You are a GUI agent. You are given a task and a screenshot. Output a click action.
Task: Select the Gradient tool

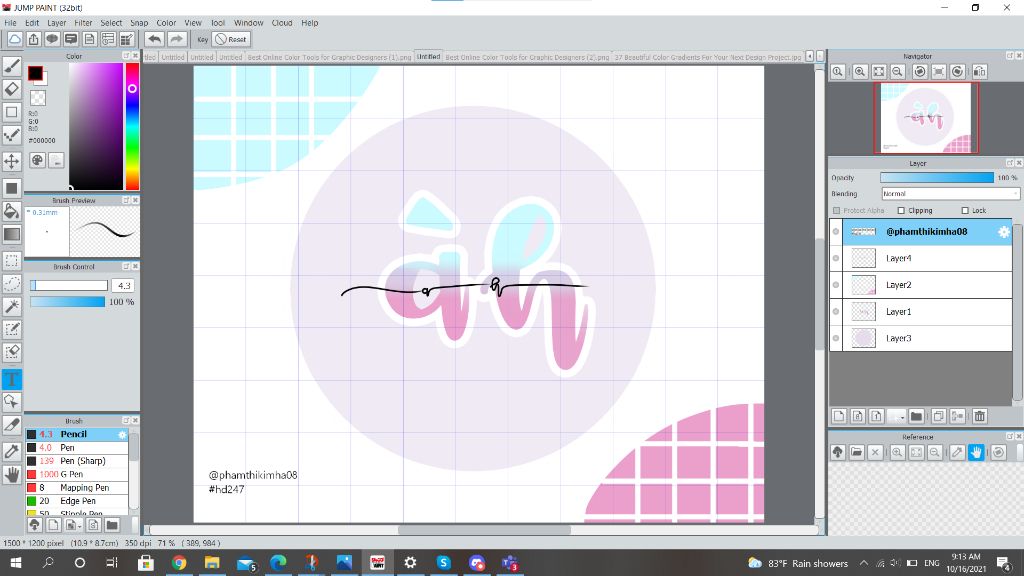tap(12, 234)
